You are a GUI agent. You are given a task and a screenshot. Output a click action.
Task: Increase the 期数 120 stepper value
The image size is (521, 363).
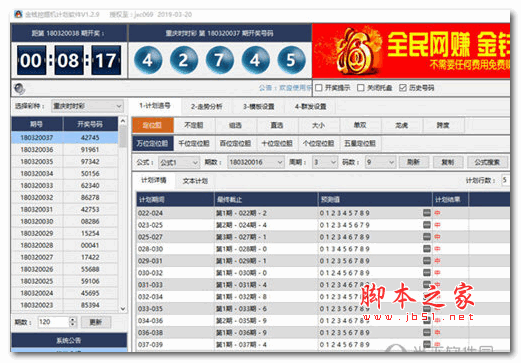pos(72,319)
